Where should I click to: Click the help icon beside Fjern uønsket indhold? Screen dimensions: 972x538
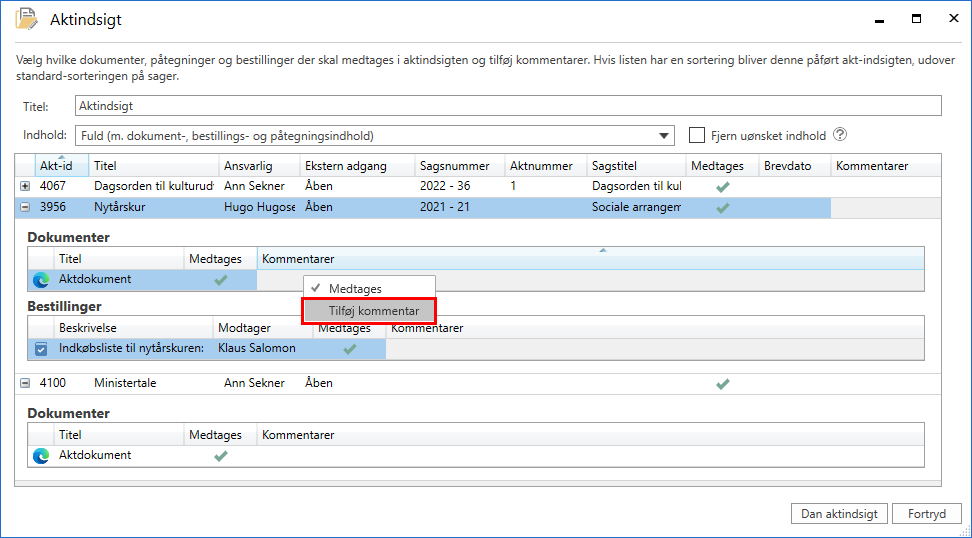840,135
